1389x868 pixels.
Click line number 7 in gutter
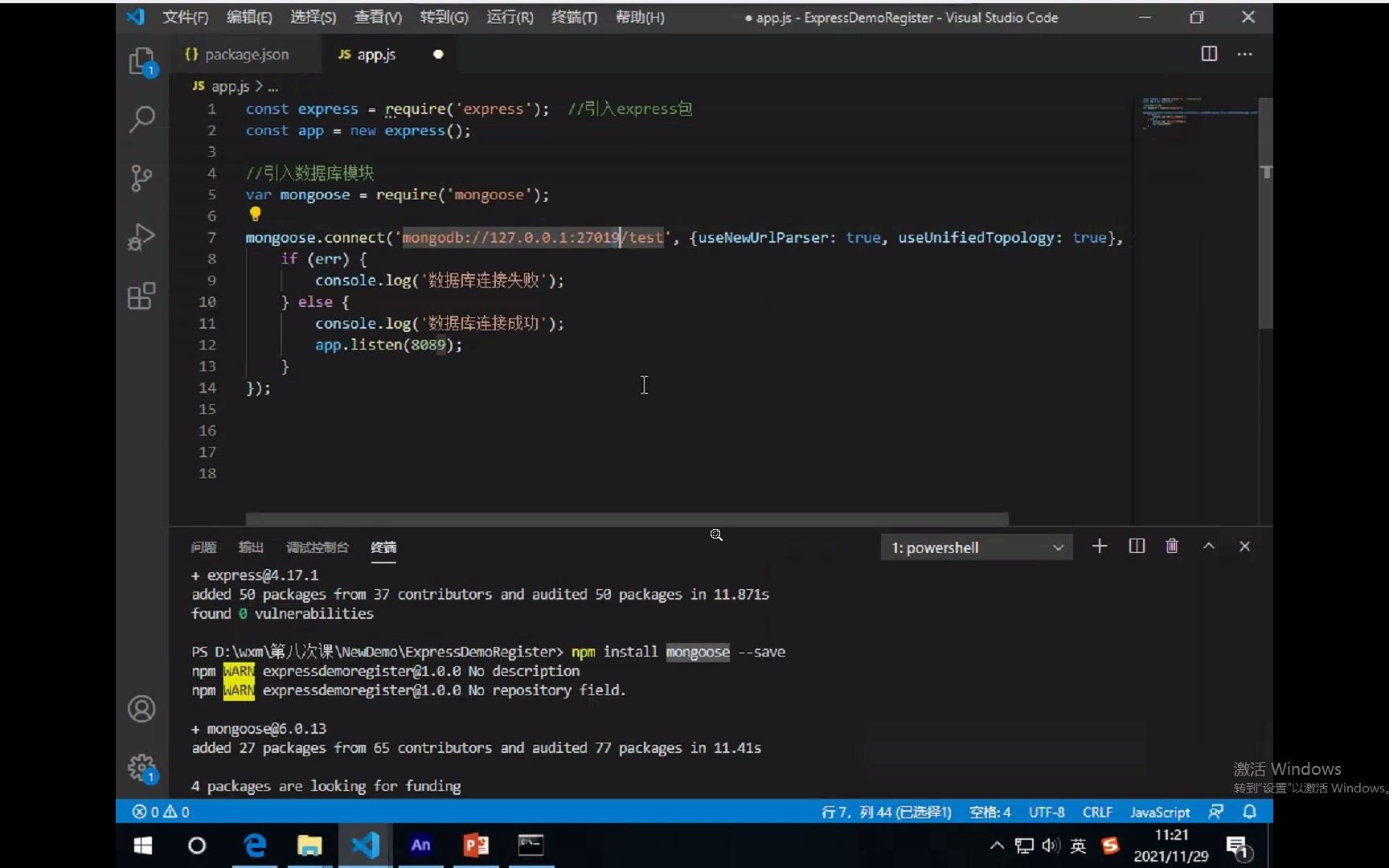pos(211,237)
